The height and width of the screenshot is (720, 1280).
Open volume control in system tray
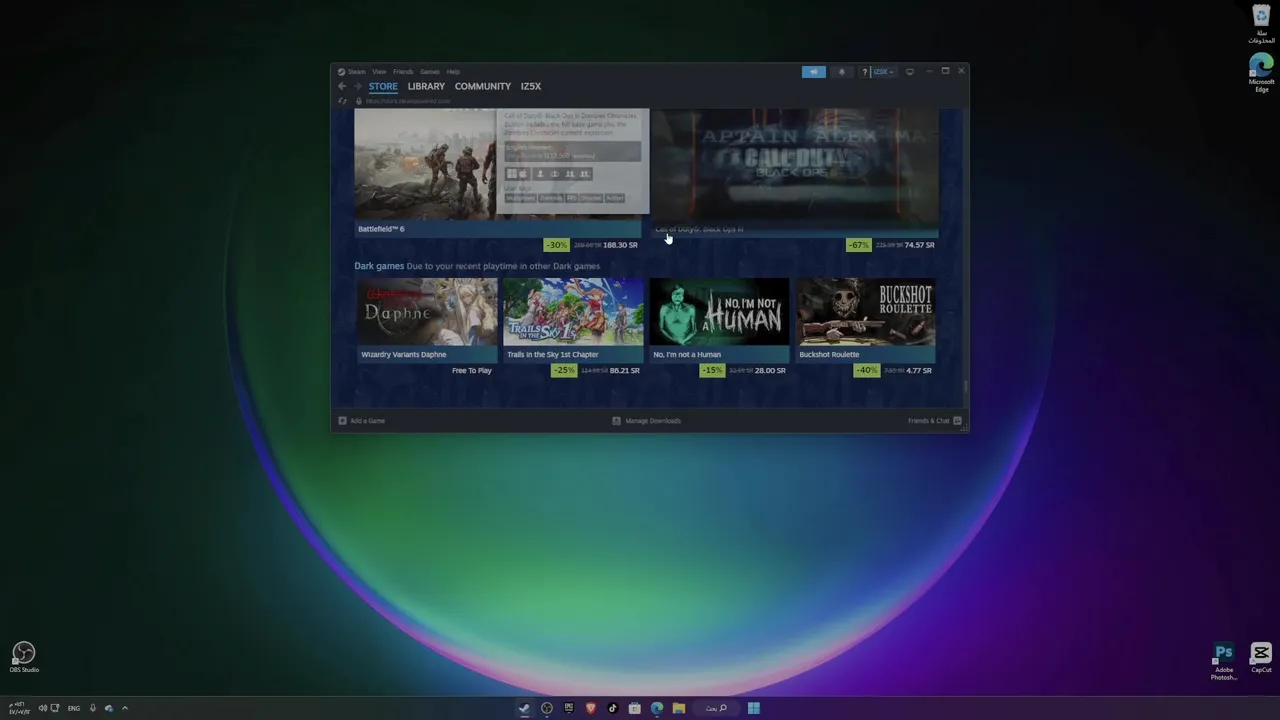tap(42, 708)
